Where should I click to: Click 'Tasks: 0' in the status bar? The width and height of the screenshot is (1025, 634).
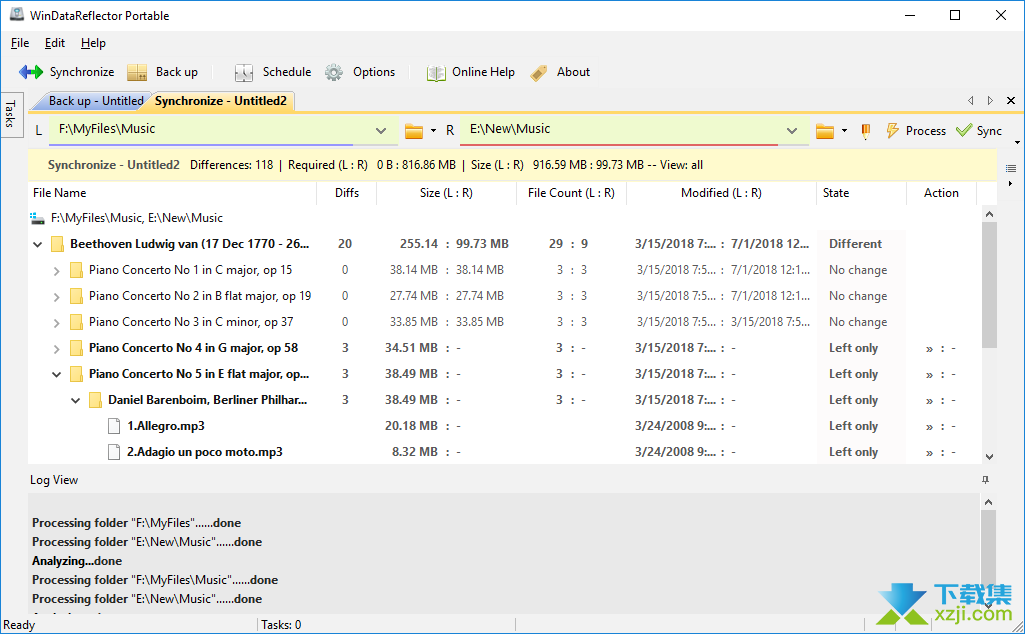(281, 625)
